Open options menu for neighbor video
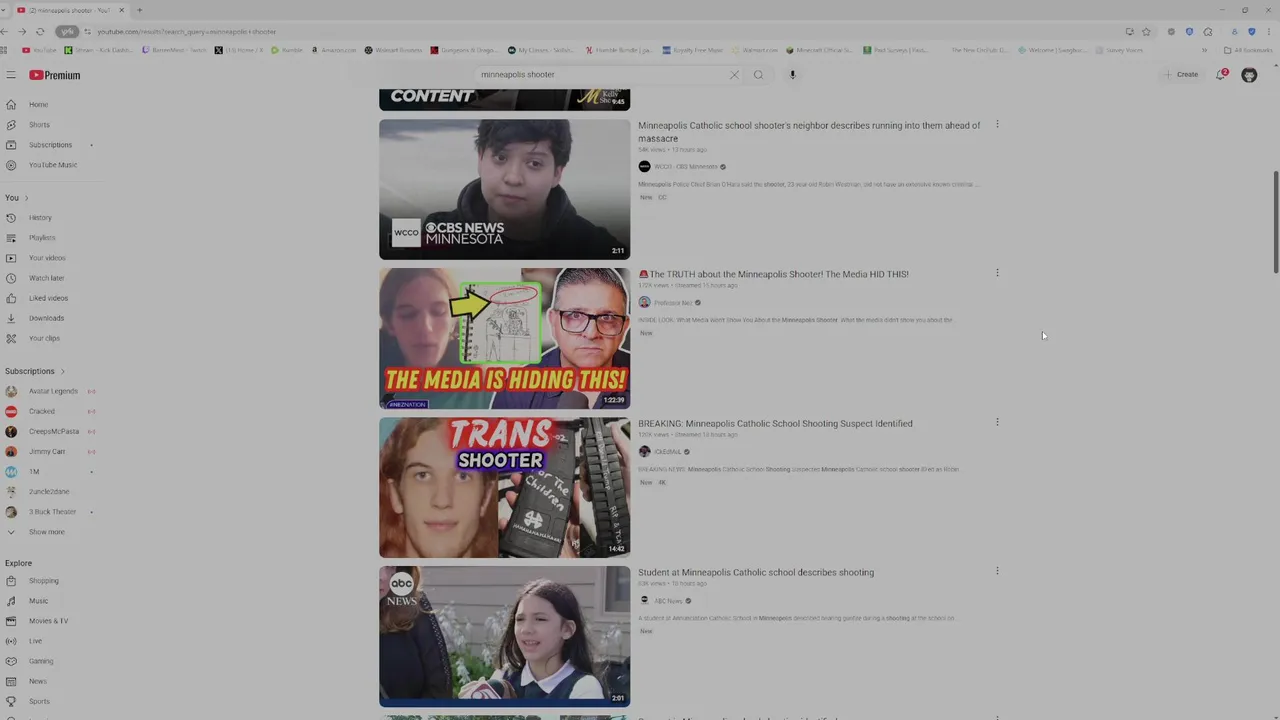 point(997,125)
